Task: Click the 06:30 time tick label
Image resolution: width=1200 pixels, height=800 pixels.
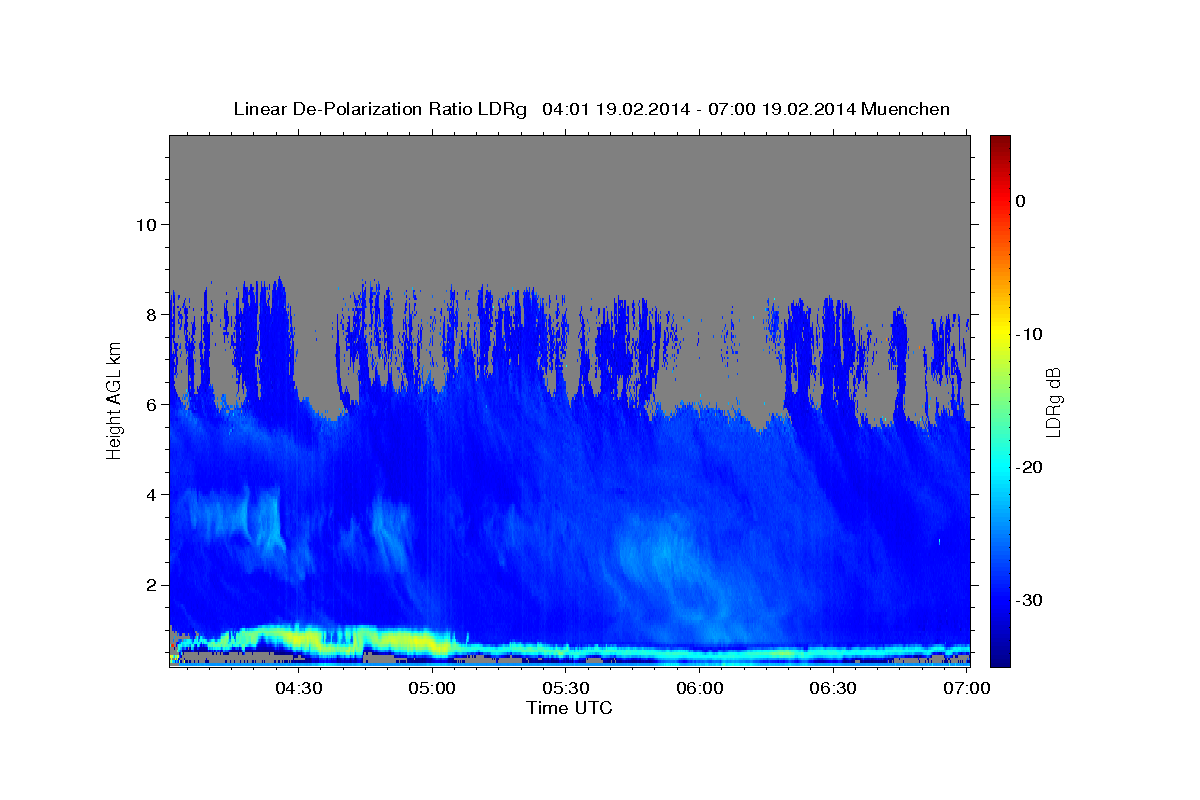Action: (833, 689)
